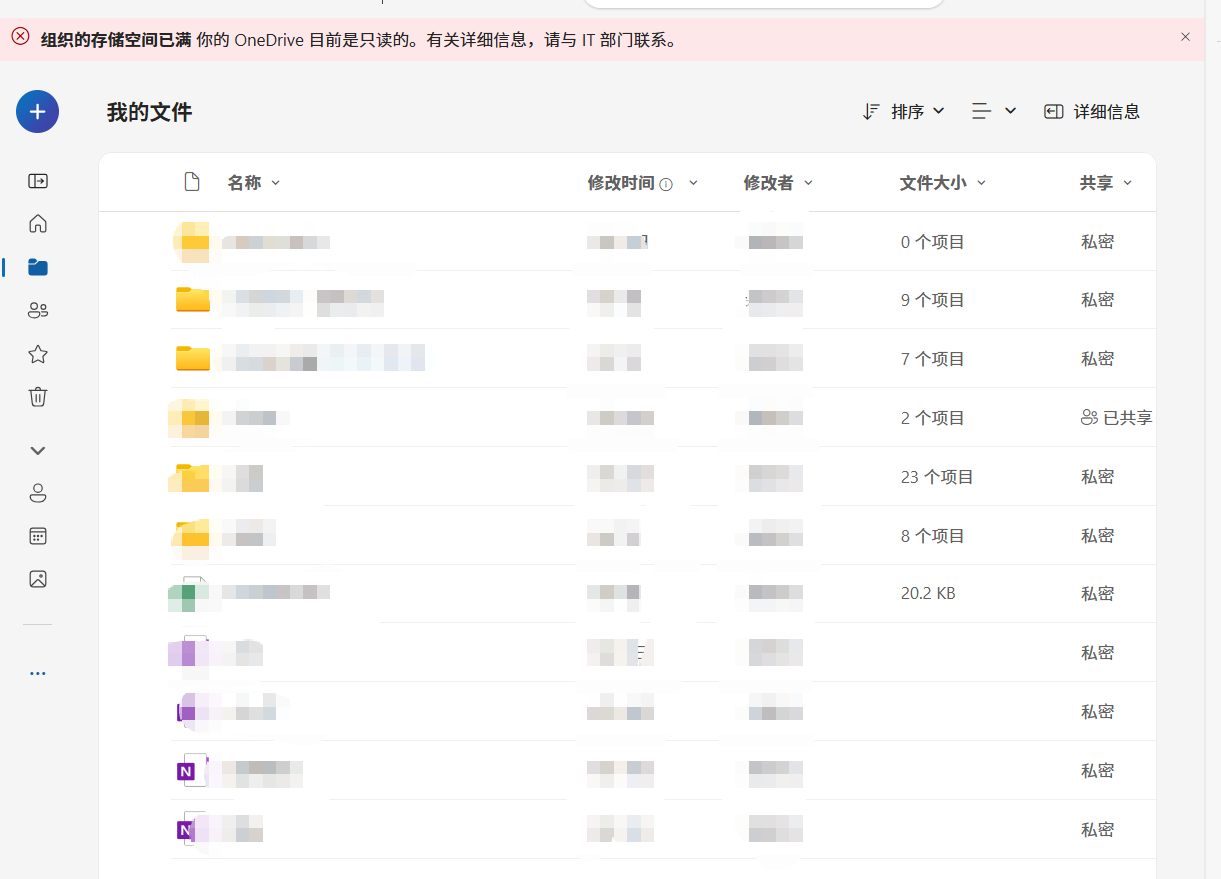Click 私密 in the 0 个项目 row

pos(1097,242)
